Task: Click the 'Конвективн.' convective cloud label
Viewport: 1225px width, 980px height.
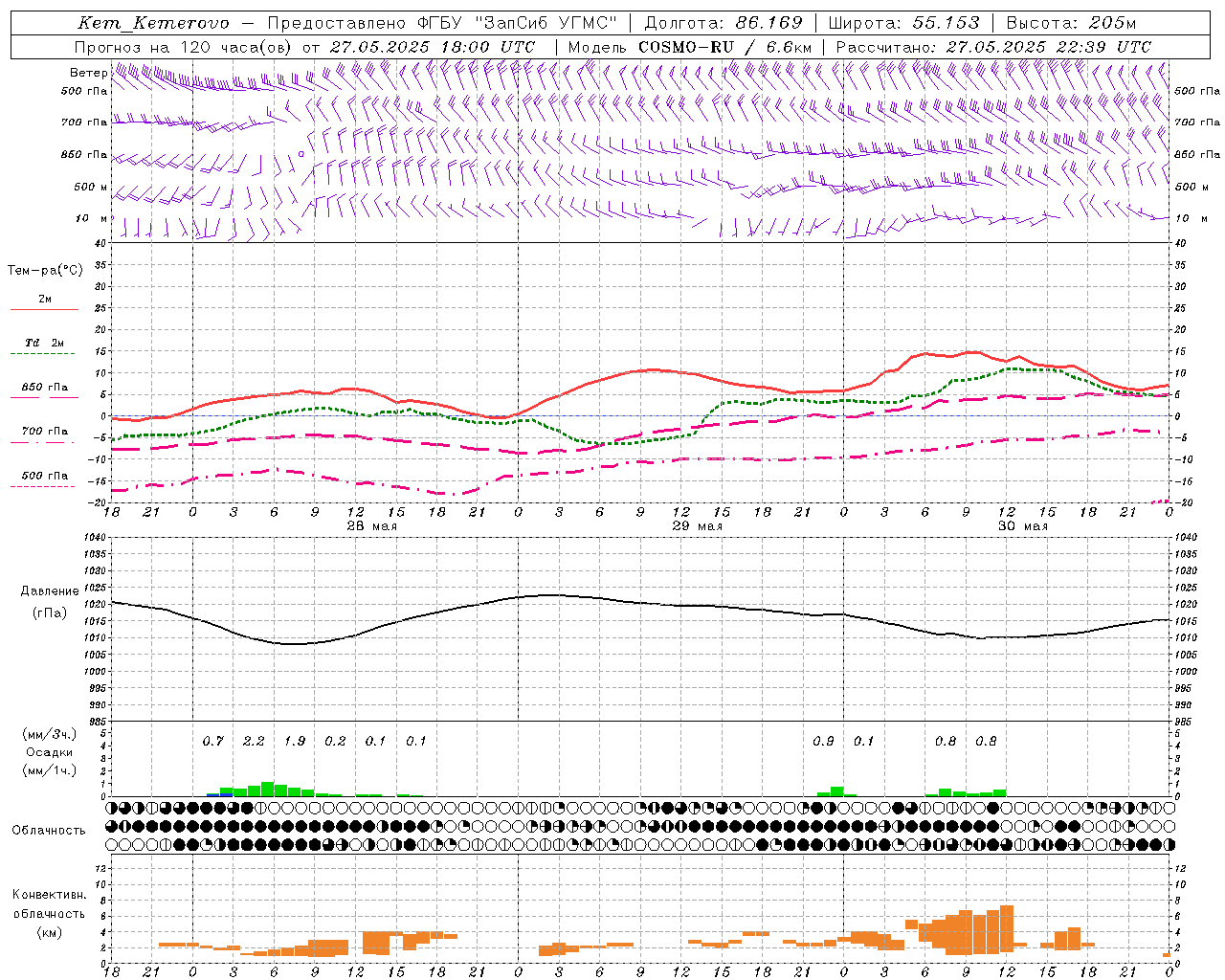Action: (49, 895)
